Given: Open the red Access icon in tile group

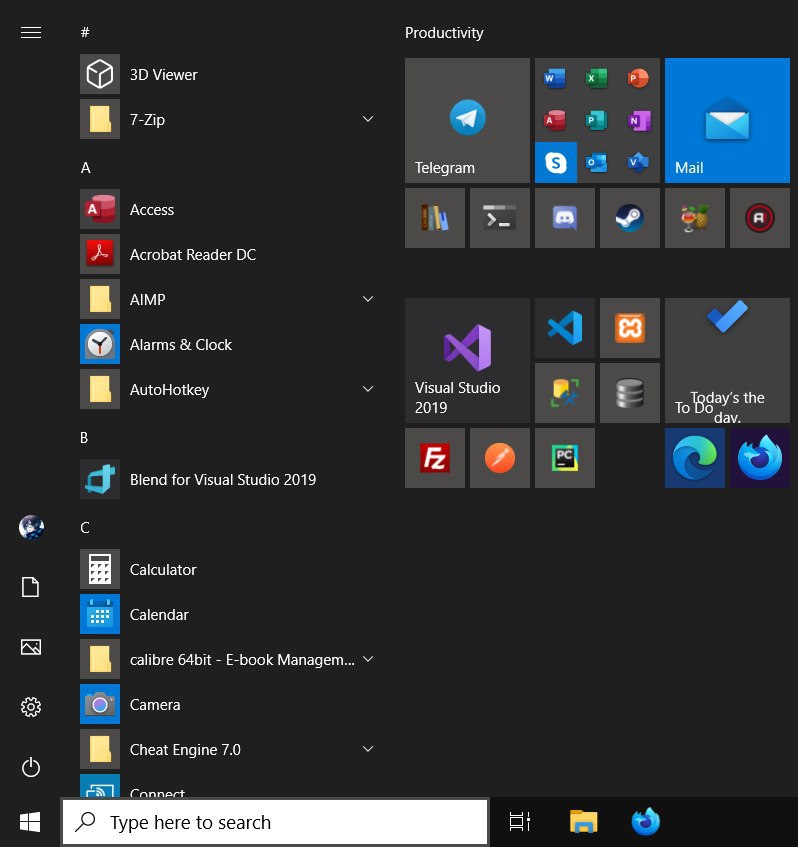Looking at the screenshot, I should pyautogui.click(x=555, y=120).
